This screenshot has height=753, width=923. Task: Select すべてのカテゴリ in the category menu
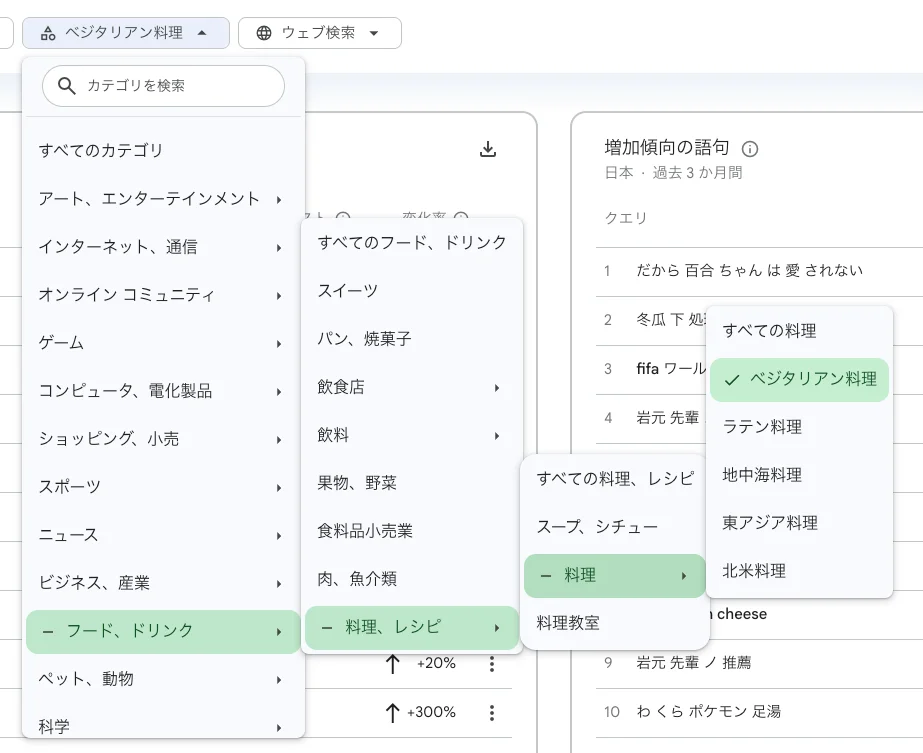(x=164, y=151)
